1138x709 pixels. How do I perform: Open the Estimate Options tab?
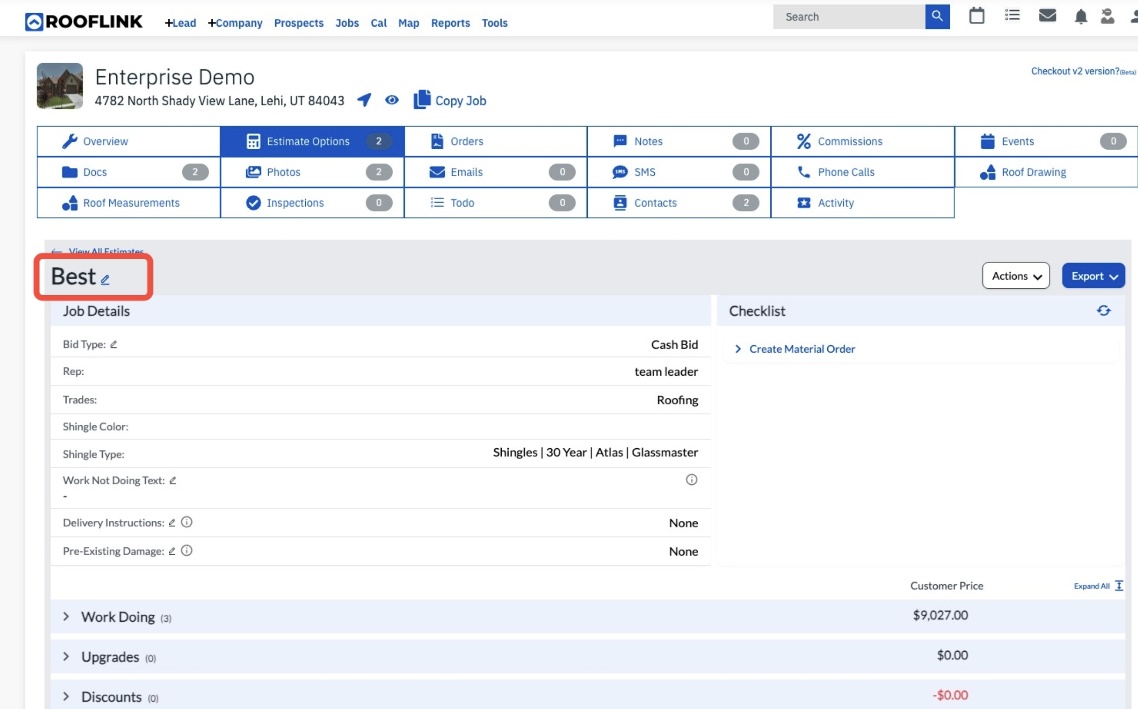click(312, 142)
